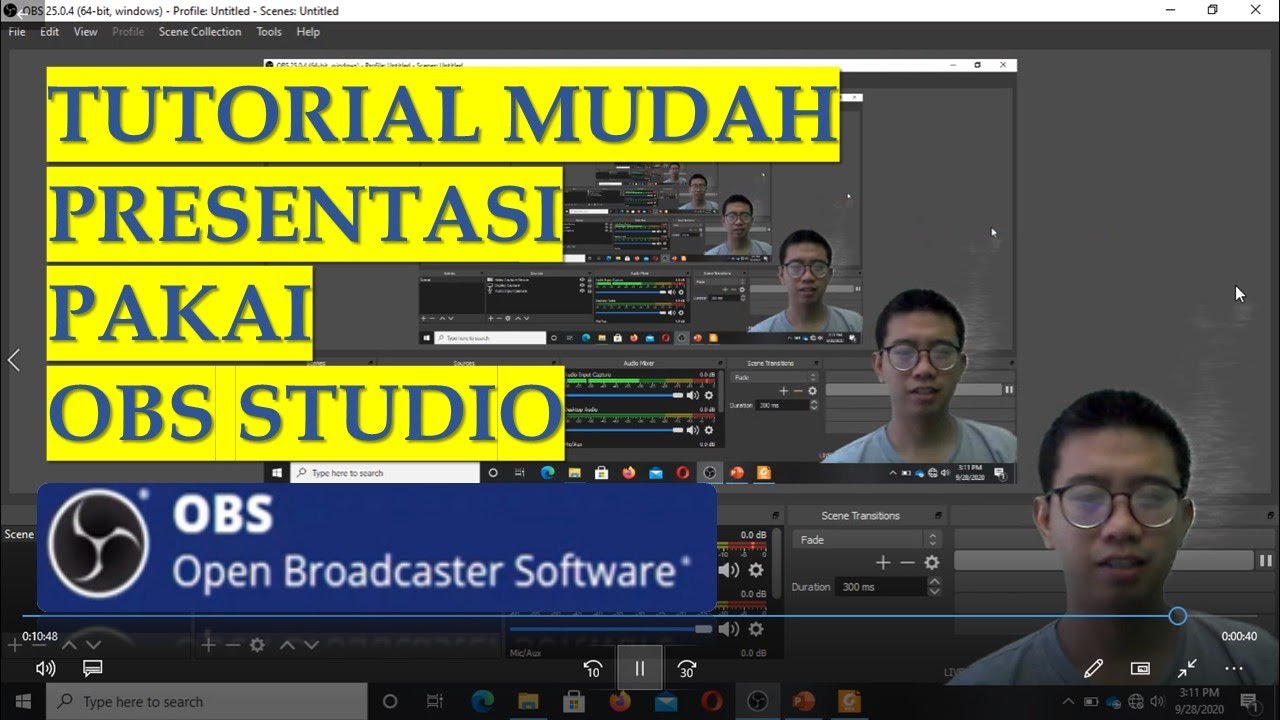This screenshot has width=1280, height=720.
Task: Remove the scene transition with the minus icon
Action: [907, 563]
